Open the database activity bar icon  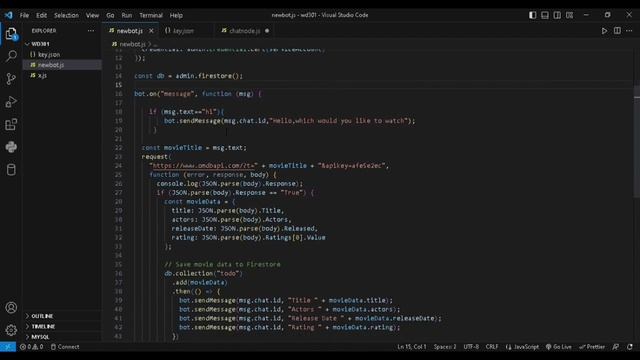tap(11, 170)
